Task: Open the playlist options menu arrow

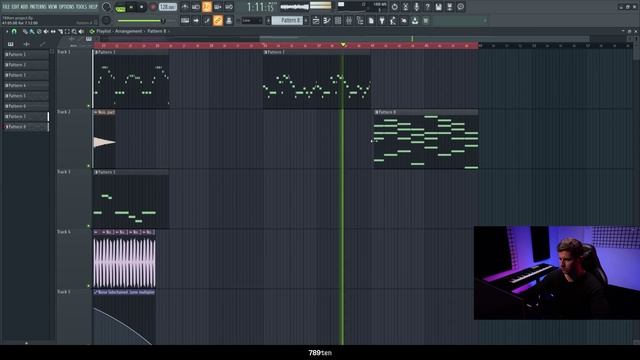Action: 7,31
